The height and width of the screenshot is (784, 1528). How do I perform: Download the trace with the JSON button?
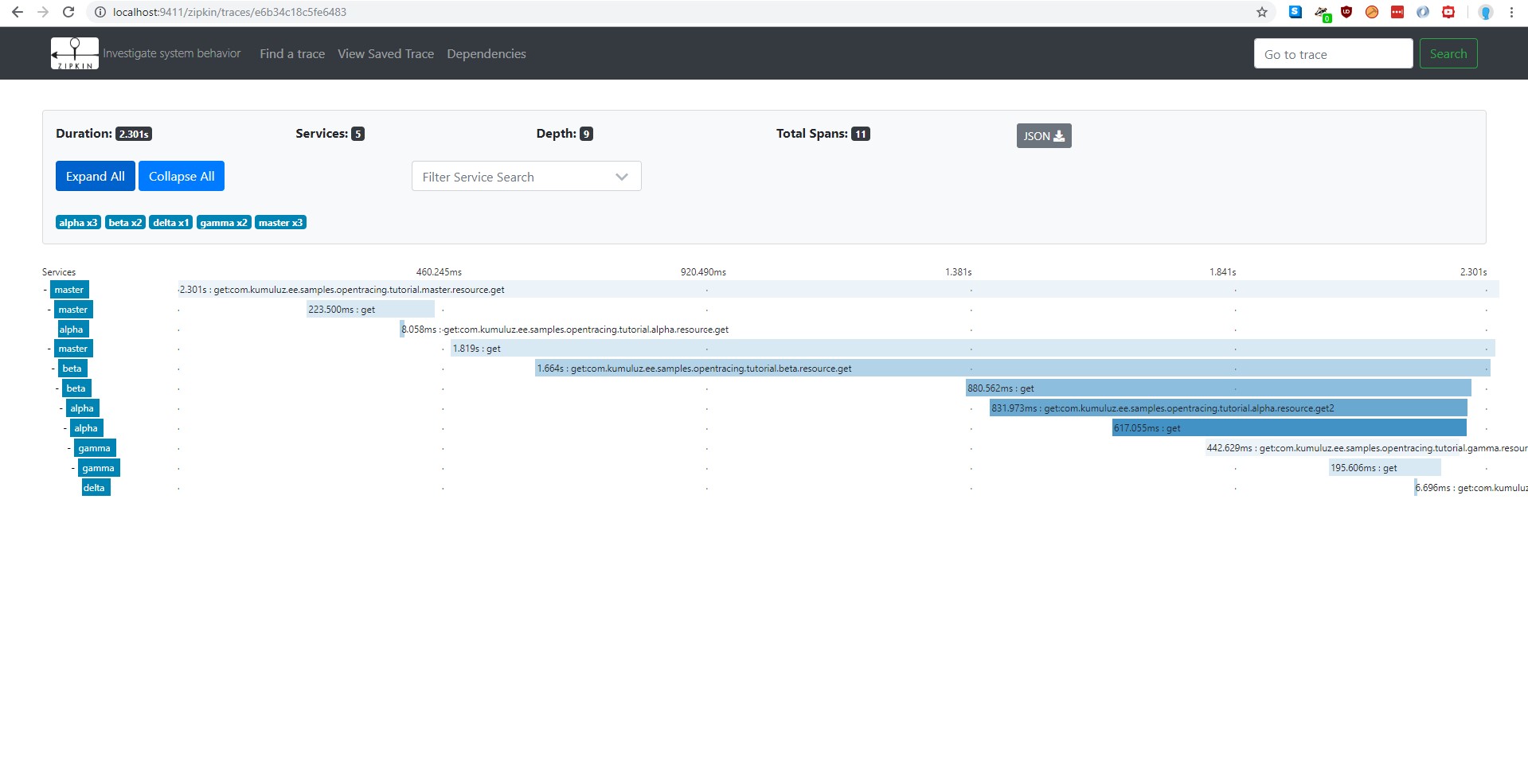1044,136
